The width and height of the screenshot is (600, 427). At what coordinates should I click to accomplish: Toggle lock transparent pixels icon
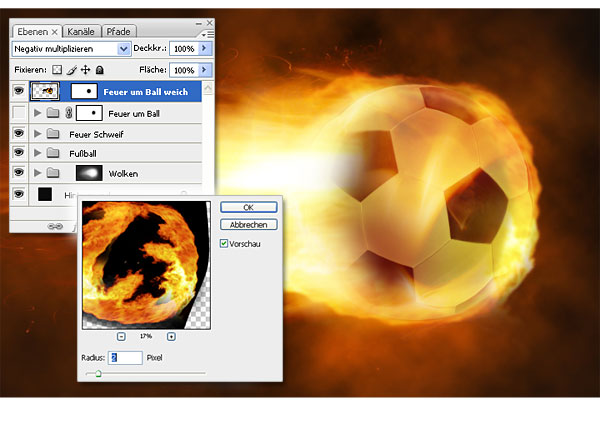(57, 70)
